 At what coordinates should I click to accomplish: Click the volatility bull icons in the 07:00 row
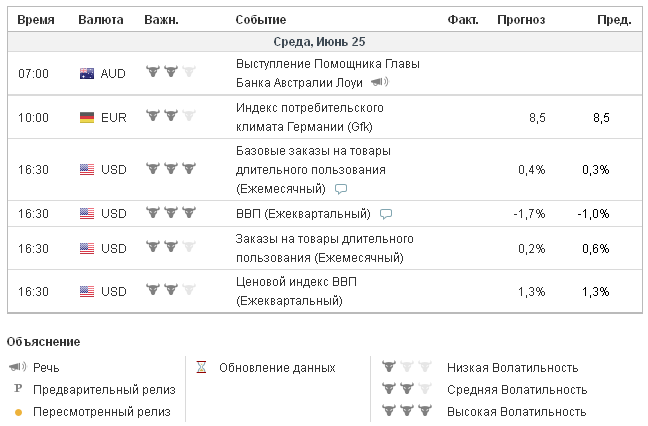[x=169, y=72]
